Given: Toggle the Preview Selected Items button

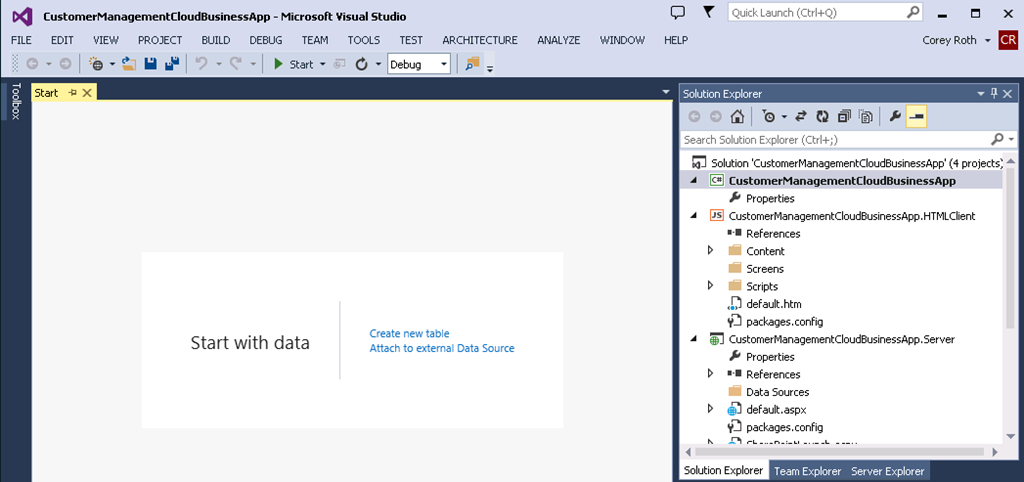Looking at the screenshot, I should point(916,117).
